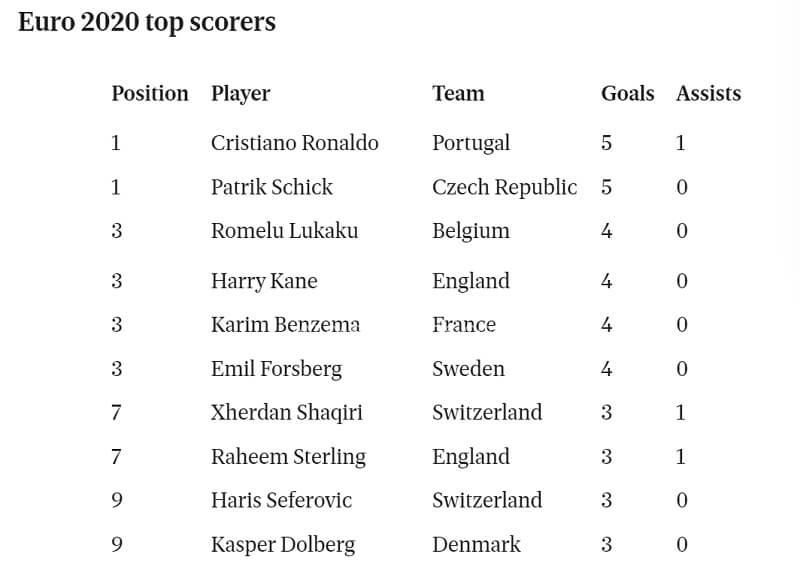The width and height of the screenshot is (800, 566).
Task: Click the Emil Forsberg row name
Action: [276, 369]
